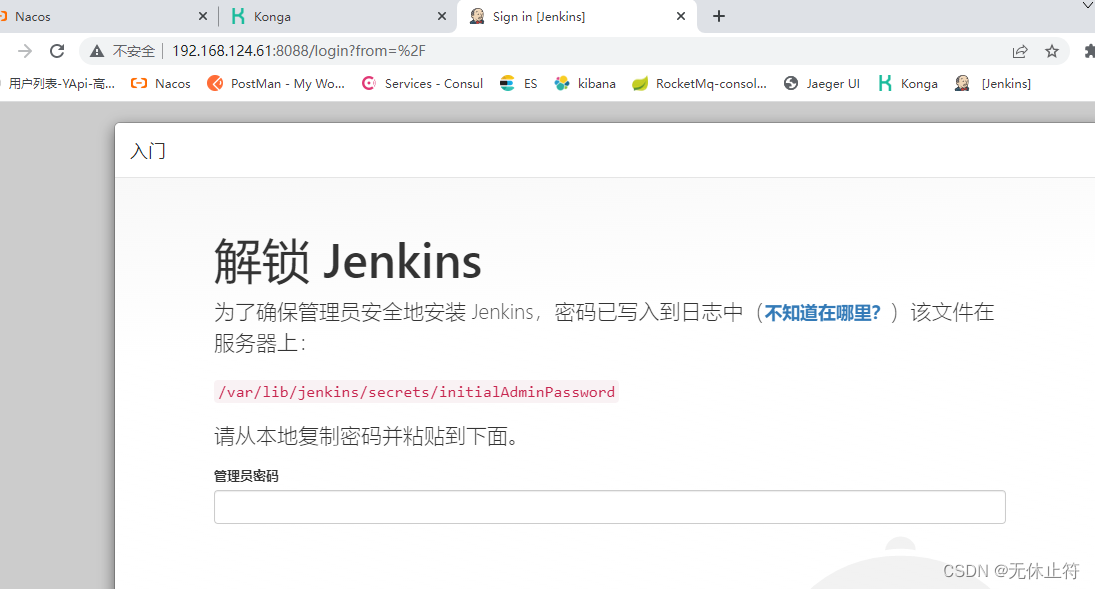Open the RocketMq-consol... bookmark
This screenshot has height=589, width=1095.
pyautogui.click(x=700, y=84)
